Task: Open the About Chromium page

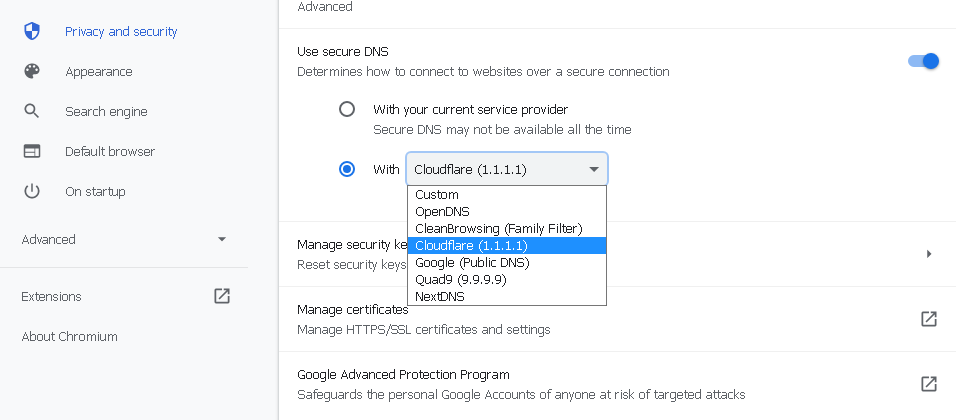Action: click(x=70, y=336)
